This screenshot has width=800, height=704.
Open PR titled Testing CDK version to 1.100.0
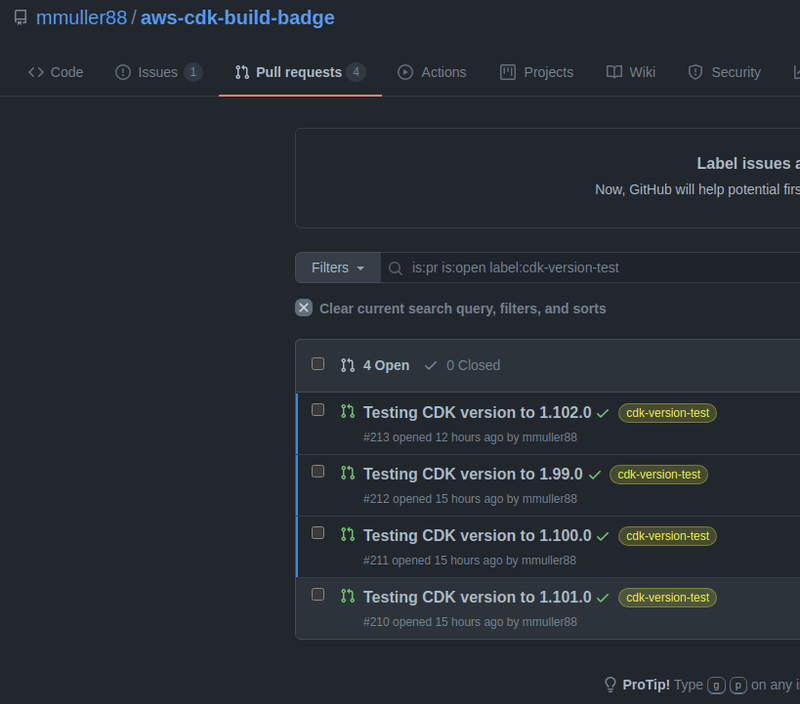478,536
